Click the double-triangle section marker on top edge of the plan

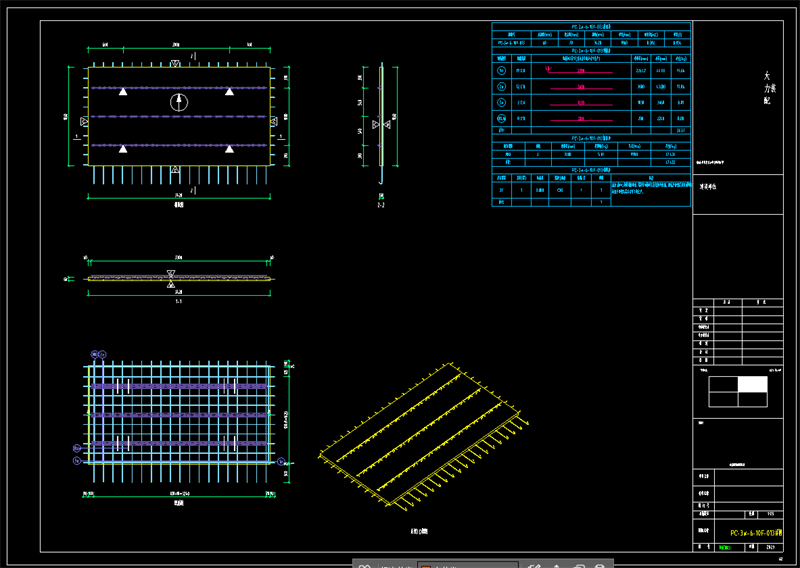click(x=175, y=63)
